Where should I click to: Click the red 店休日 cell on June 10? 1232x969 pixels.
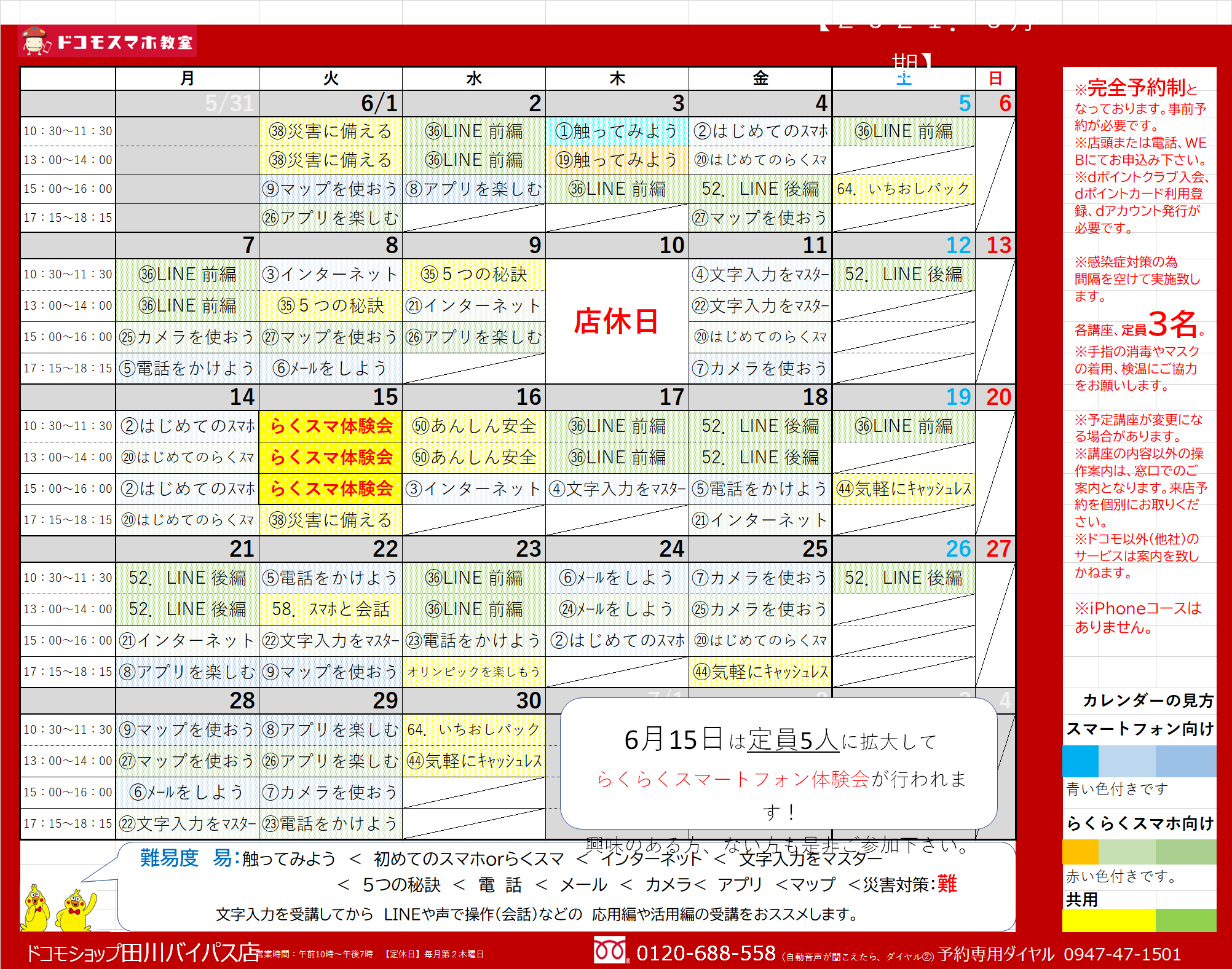click(x=617, y=321)
